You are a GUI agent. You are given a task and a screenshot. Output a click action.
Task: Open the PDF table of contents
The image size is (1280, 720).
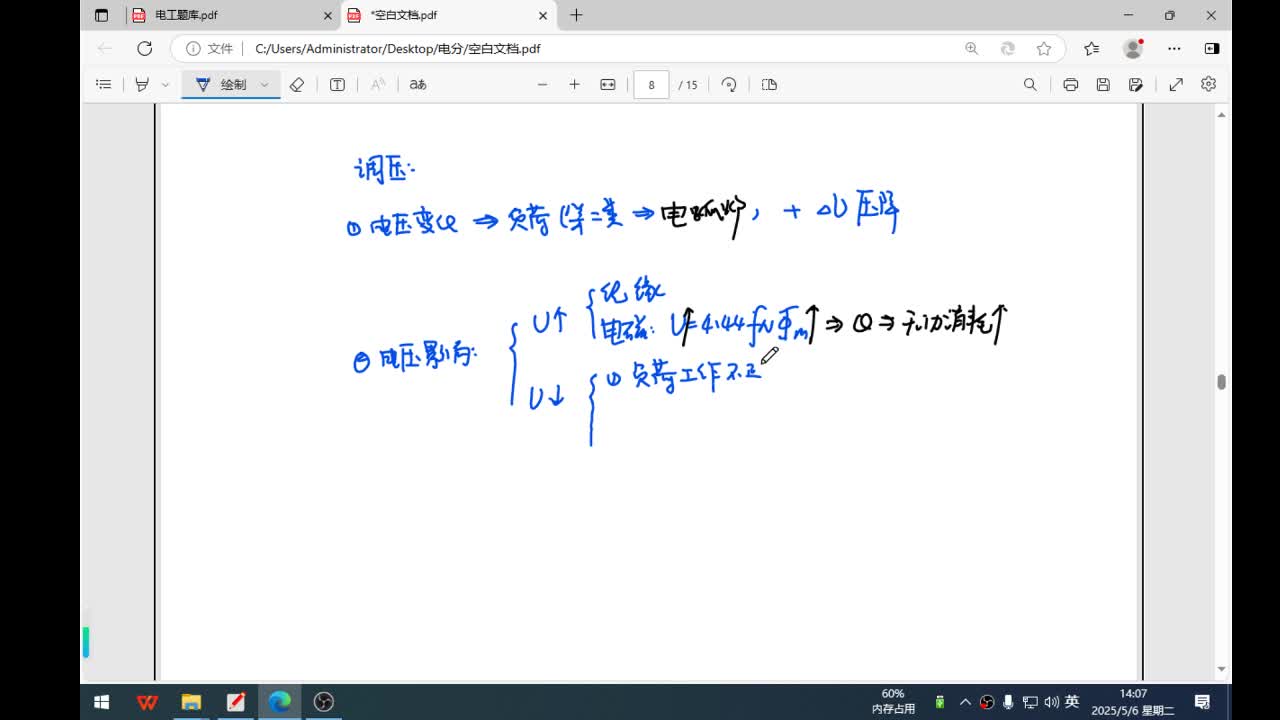coord(103,84)
